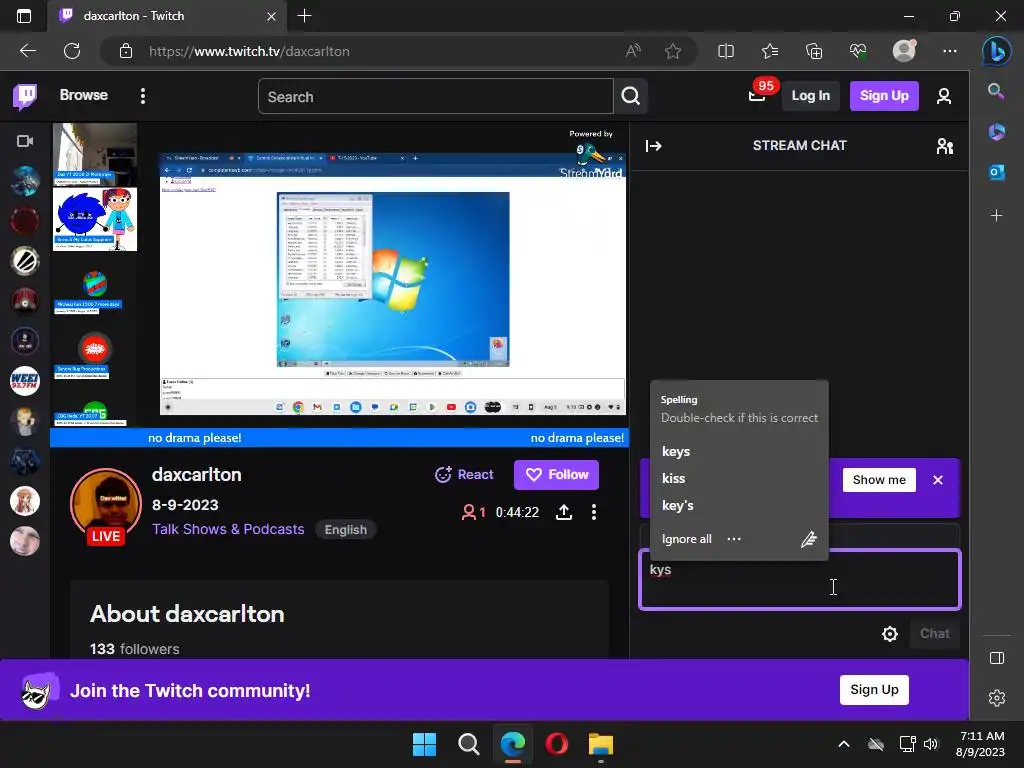Open the Edge sidebar search icon
The height and width of the screenshot is (768, 1024).
point(996,91)
